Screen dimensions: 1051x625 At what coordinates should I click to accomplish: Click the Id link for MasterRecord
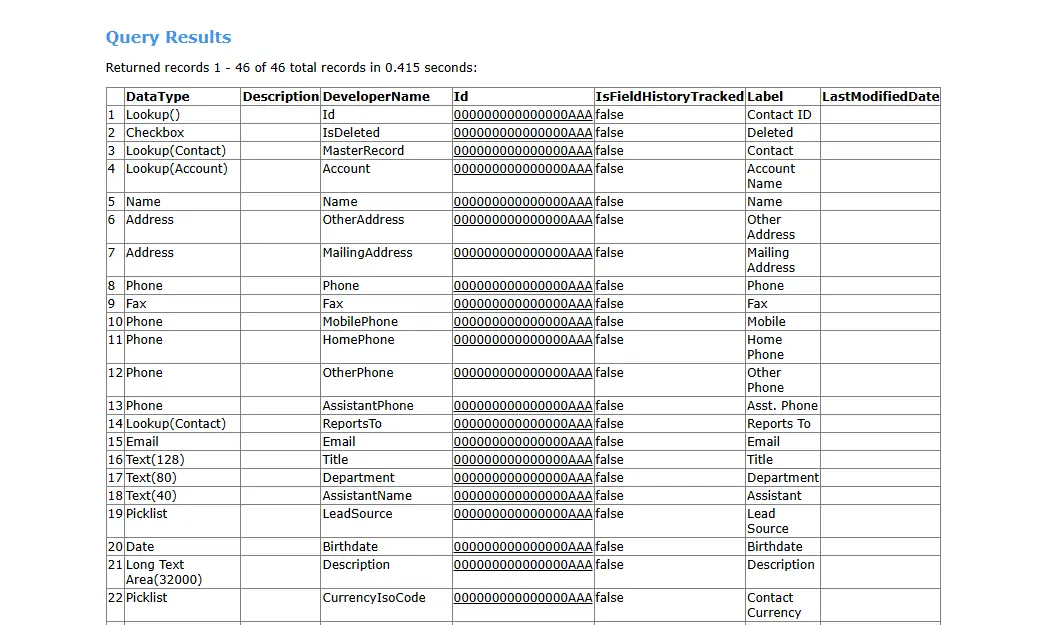tap(522, 151)
